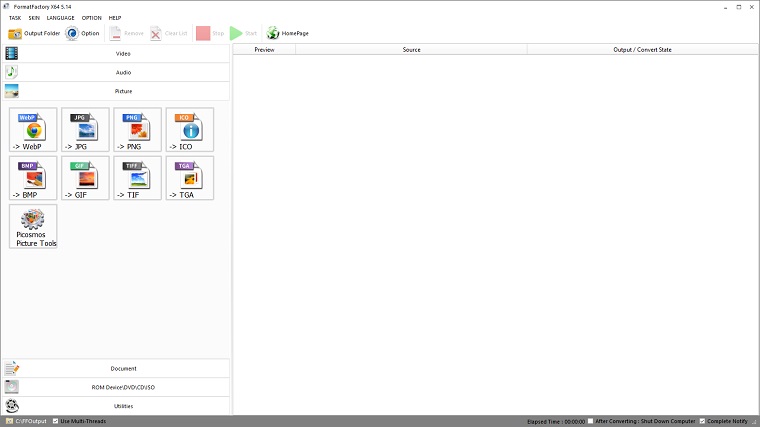
Task: Open the -> PNG conversion tool
Action: pyautogui.click(x=138, y=129)
